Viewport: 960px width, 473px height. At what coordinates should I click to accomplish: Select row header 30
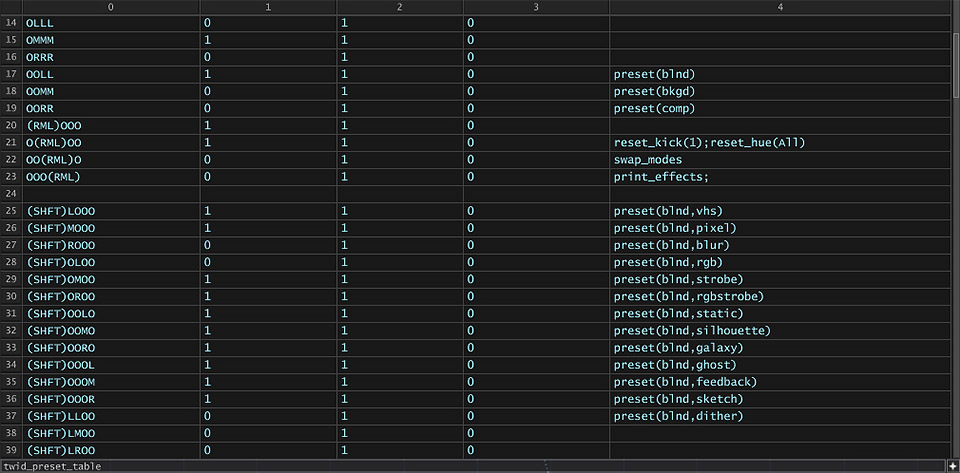pyautogui.click(x=11, y=297)
